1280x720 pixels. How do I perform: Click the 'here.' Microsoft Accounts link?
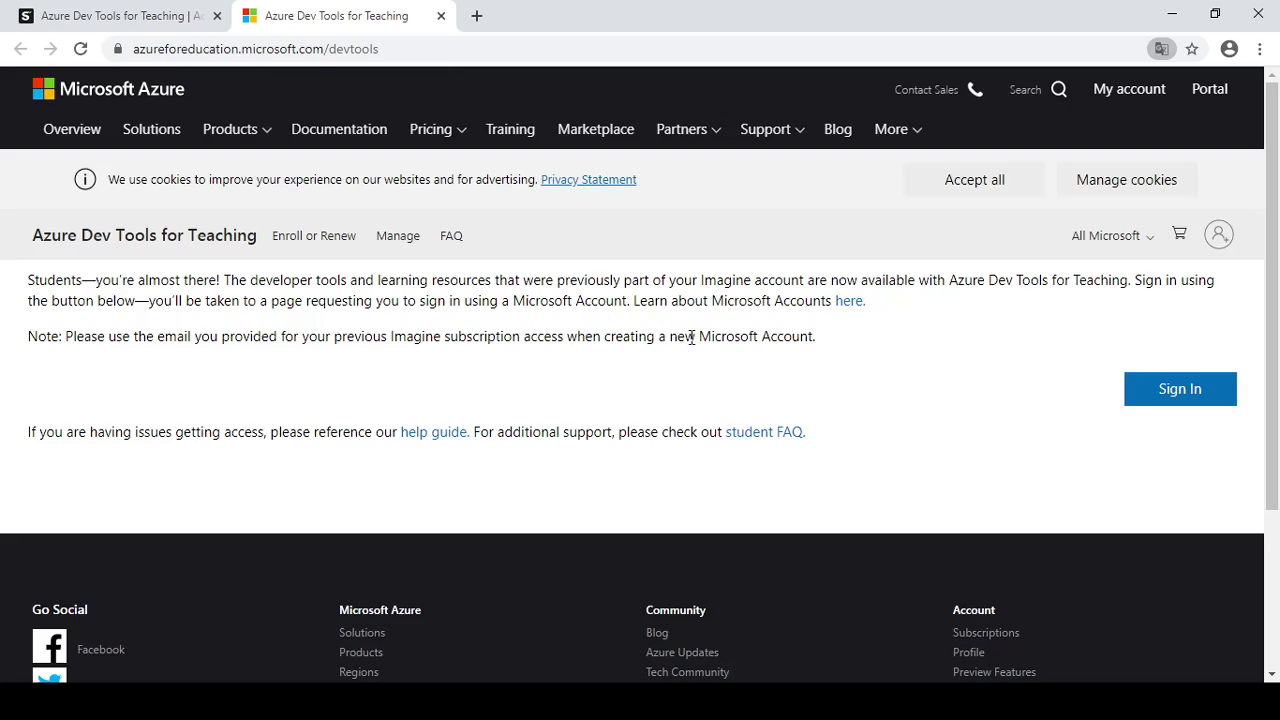[850, 301]
